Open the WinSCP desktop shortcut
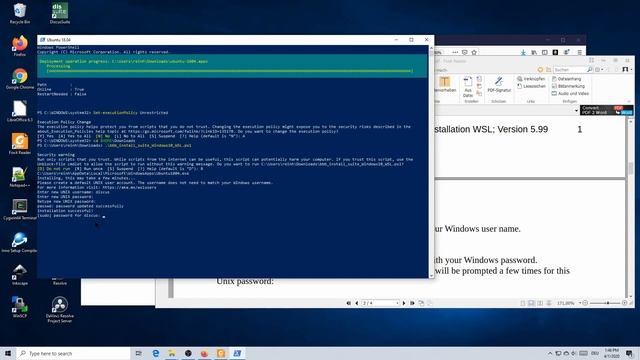Image resolution: width=640 pixels, height=360 pixels. click(20, 307)
